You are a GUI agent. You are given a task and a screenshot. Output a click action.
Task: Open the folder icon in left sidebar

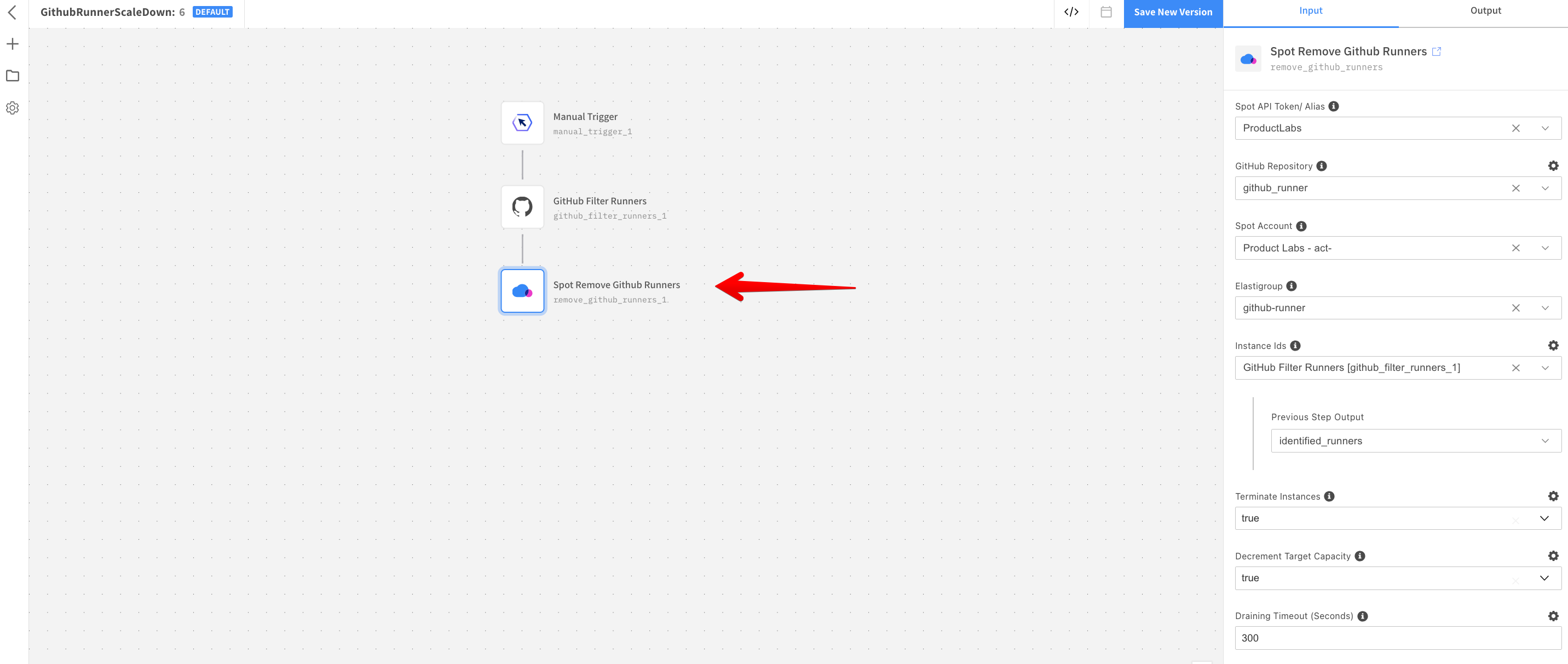[x=12, y=76]
